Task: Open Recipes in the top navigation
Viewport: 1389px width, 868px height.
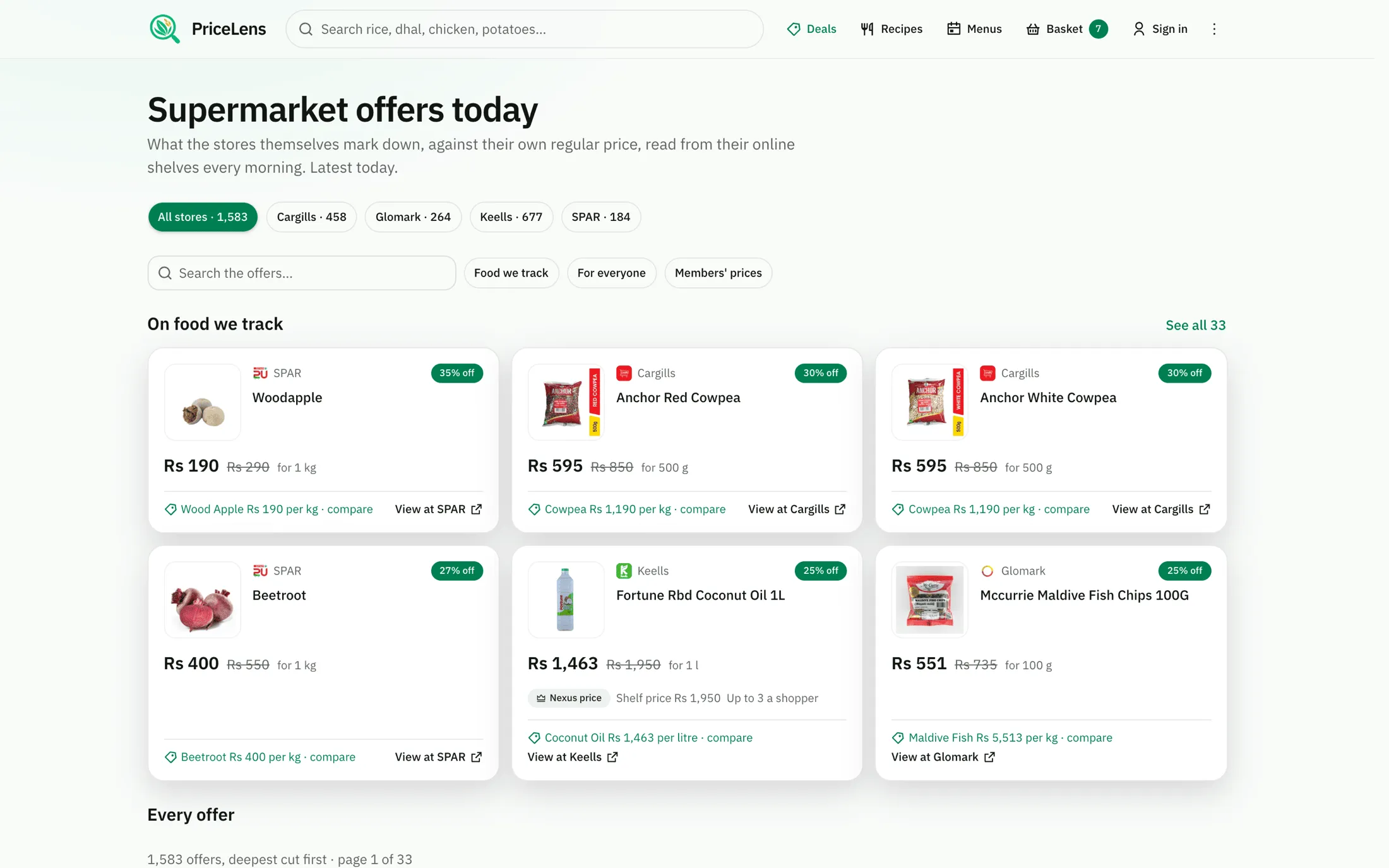Action: point(891,29)
